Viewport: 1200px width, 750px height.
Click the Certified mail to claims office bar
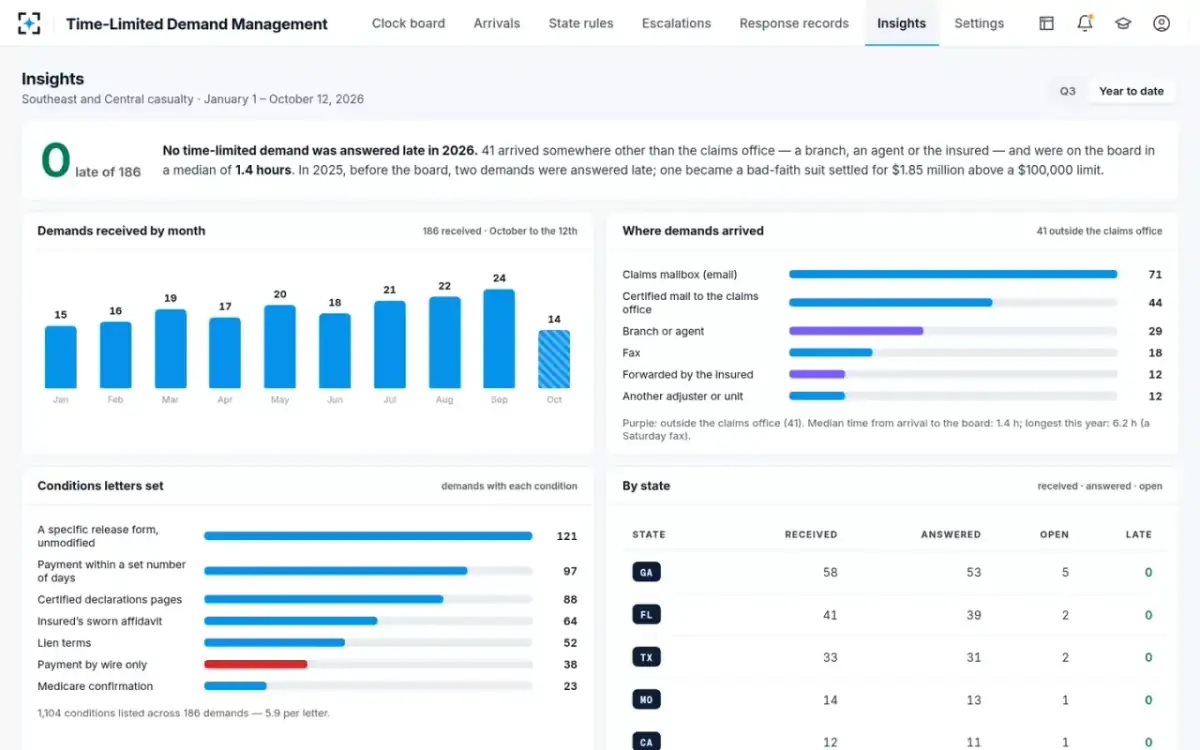click(891, 302)
